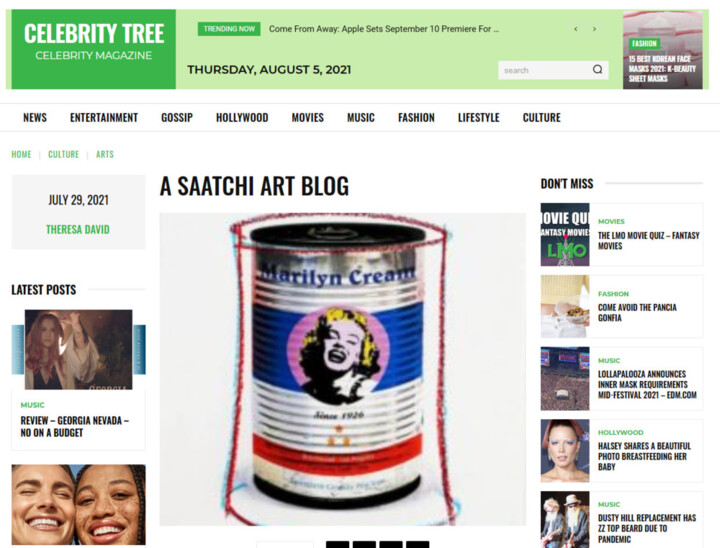This screenshot has height=548, width=720.
Task: Open the Come From Away trending headline
Action: [383, 29]
